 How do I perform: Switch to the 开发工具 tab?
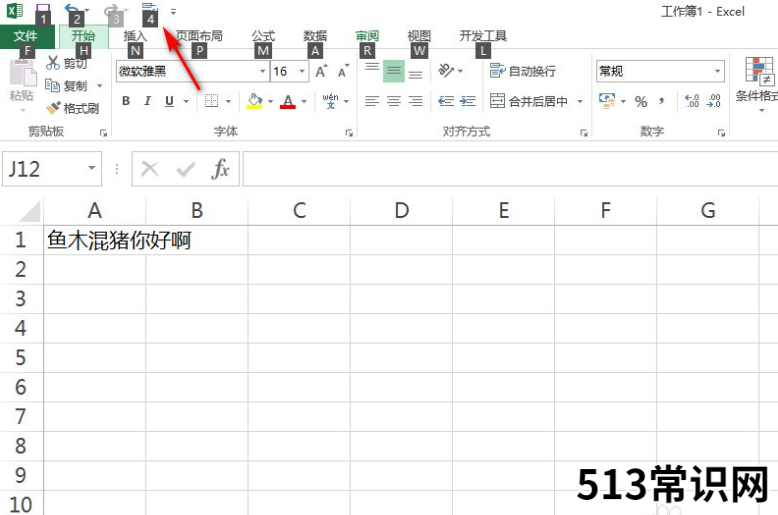483,36
